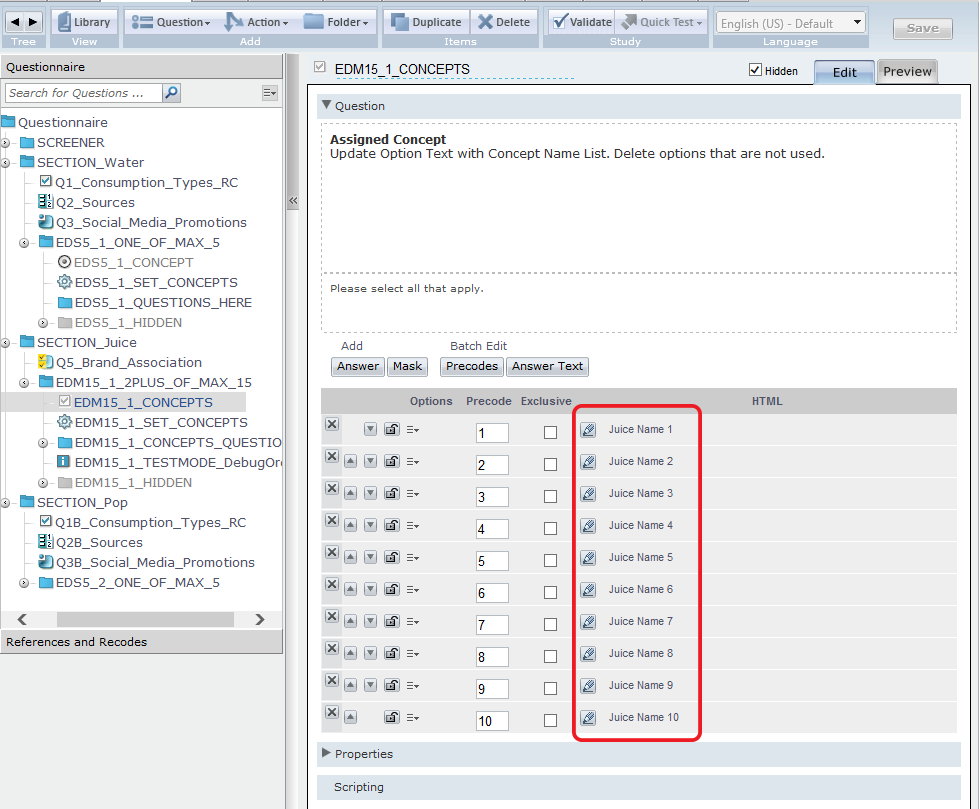The width and height of the screenshot is (980, 809).
Task: Check Exclusive for Juice Name 4
Action: [x=551, y=528]
